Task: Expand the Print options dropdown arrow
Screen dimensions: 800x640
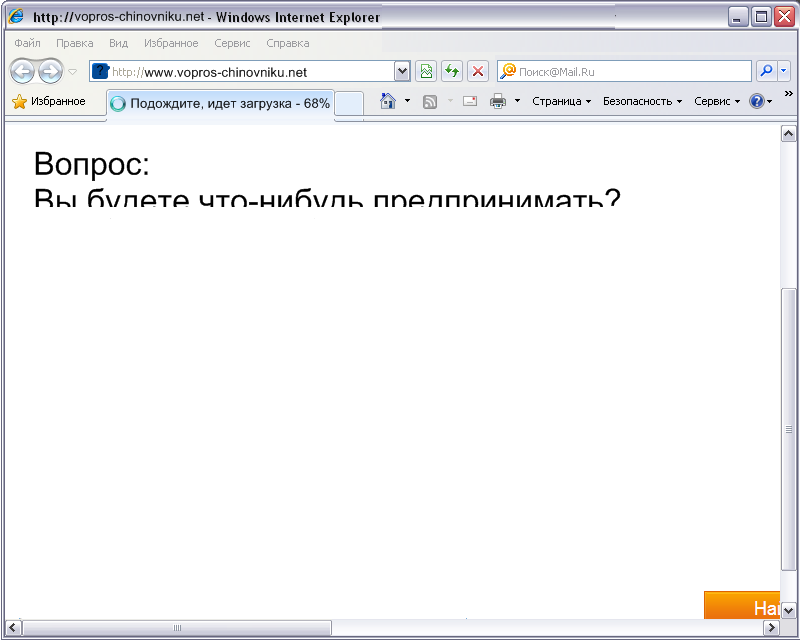Action: (x=517, y=101)
